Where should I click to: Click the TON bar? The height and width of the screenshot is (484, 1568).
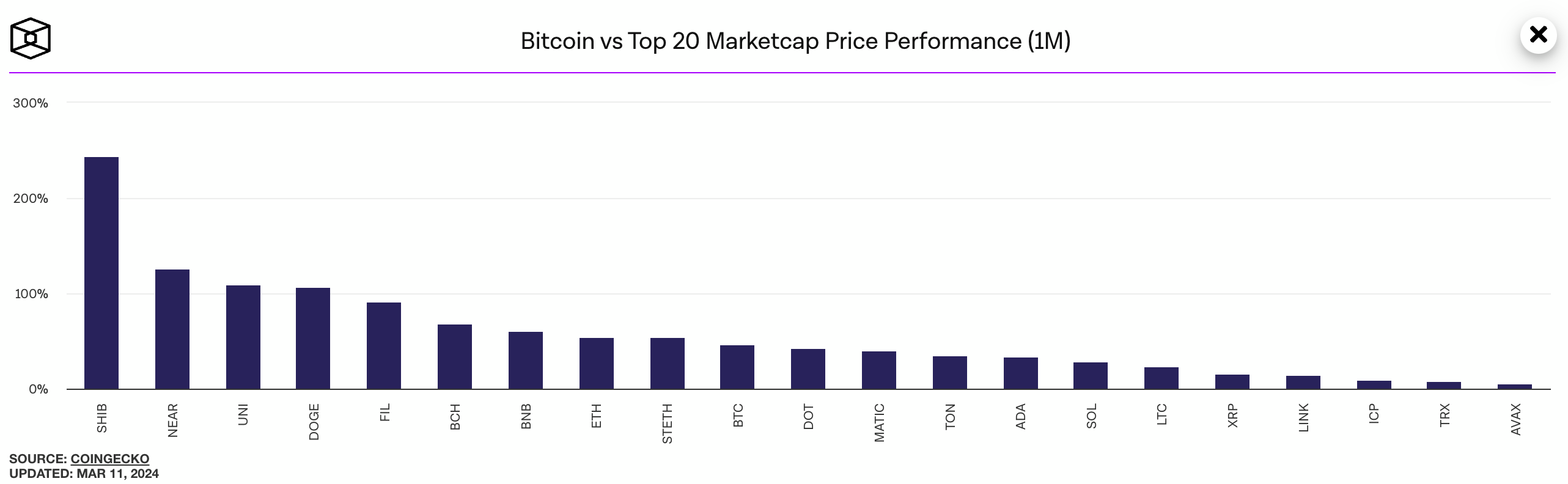point(950,373)
